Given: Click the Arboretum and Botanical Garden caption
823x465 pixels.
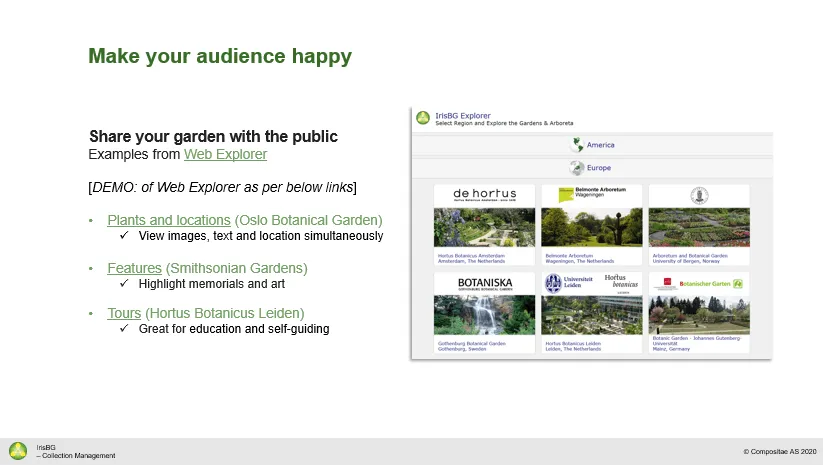Looking at the screenshot, I should (690, 258).
